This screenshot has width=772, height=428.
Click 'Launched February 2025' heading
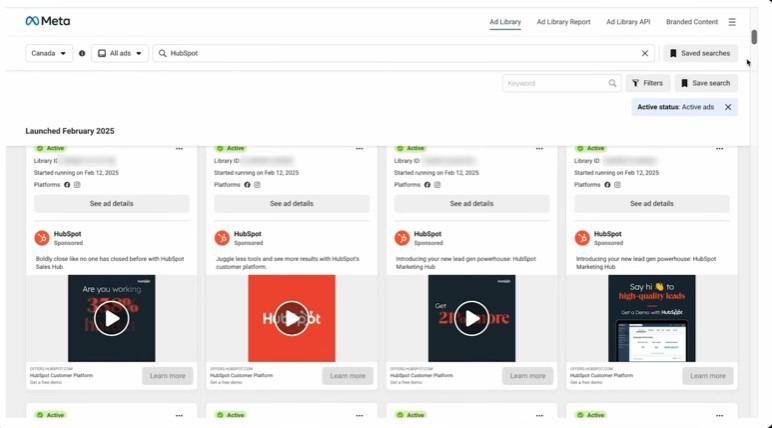(70, 131)
